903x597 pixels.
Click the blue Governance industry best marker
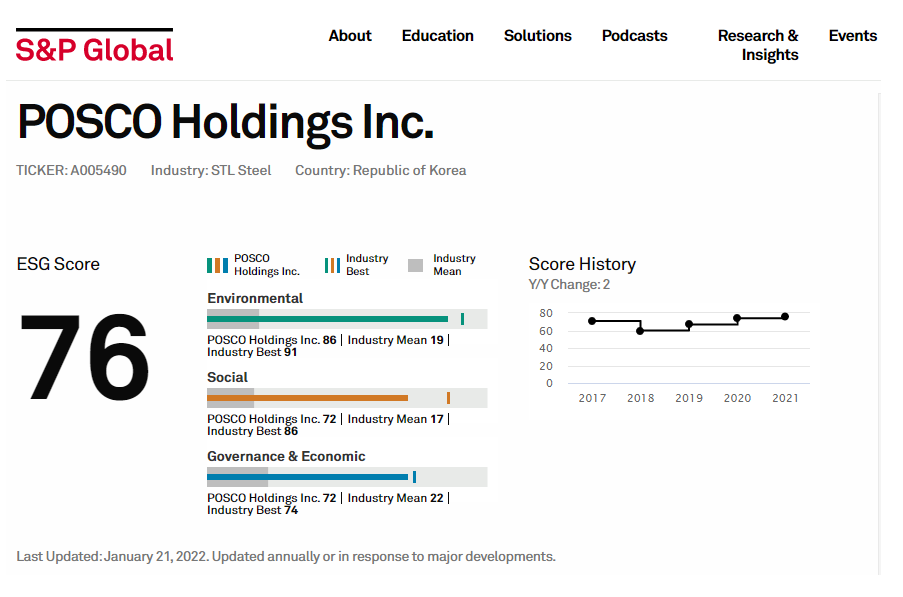(x=415, y=477)
